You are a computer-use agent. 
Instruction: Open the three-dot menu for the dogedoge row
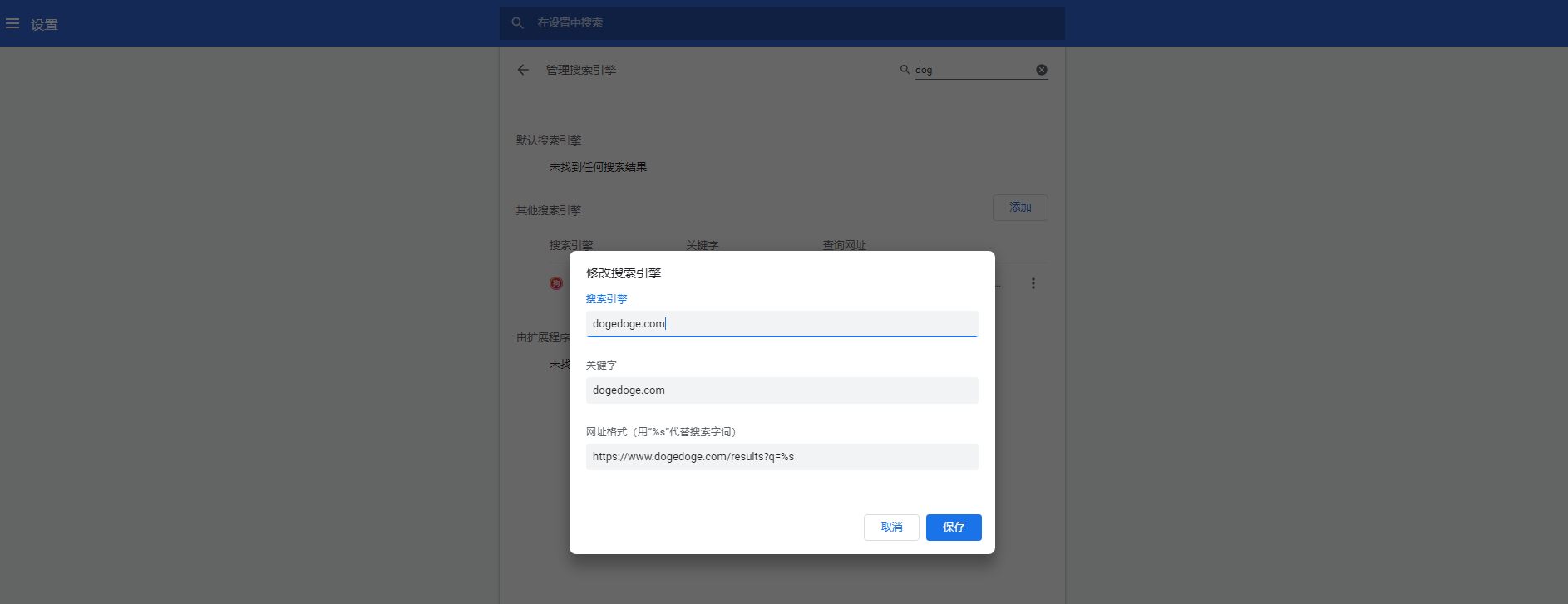coord(1033,283)
